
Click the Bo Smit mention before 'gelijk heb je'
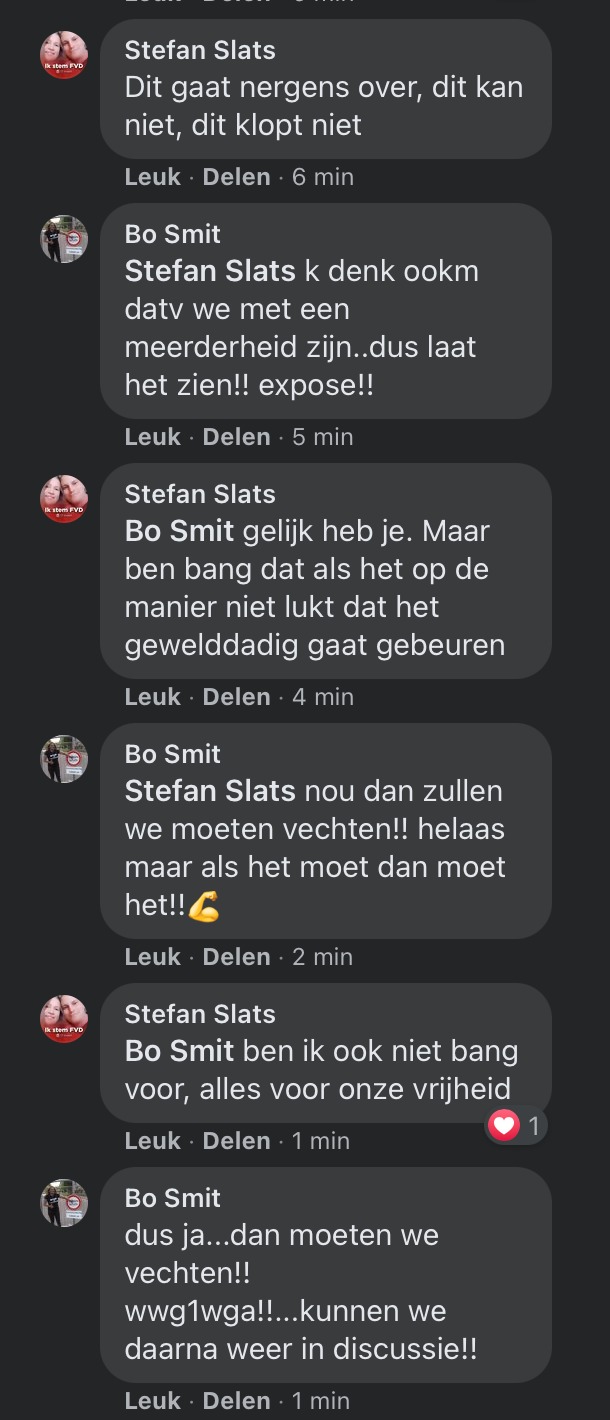tap(179, 531)
